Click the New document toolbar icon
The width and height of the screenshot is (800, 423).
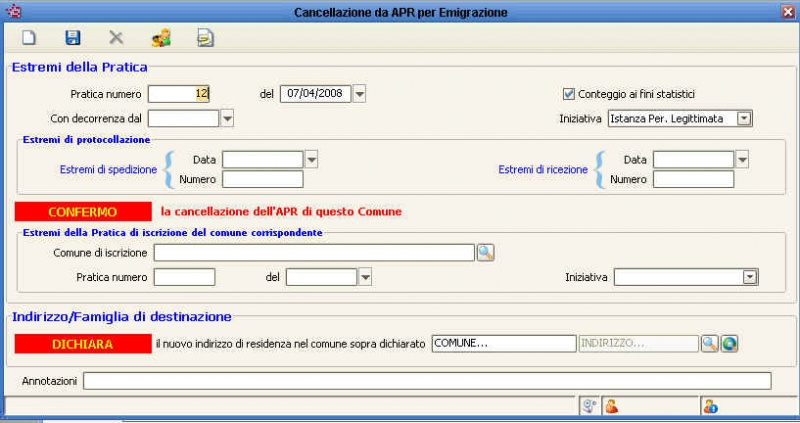pos(29,38)
